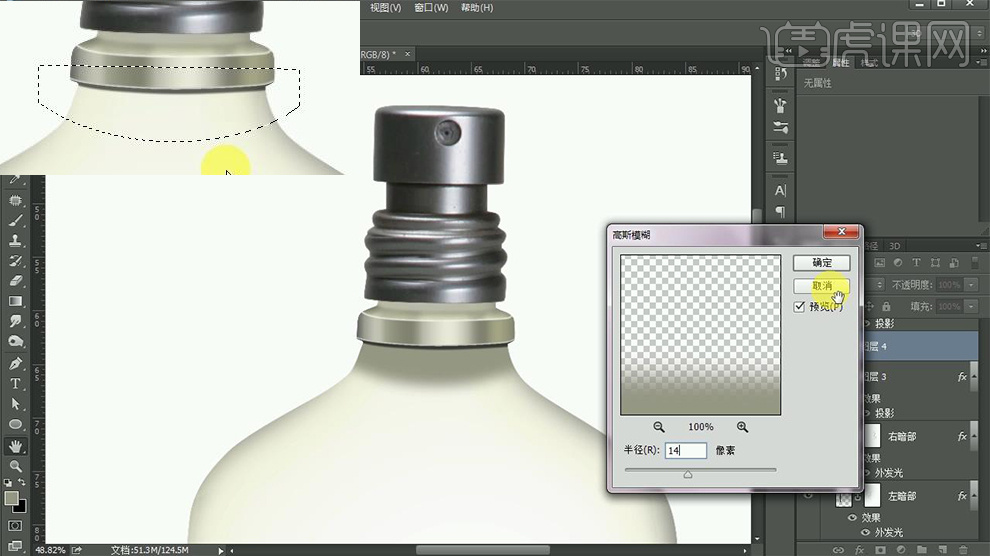990x556 pixels.
Task: Filter layers by pixel type
Action: click(880, 263)
